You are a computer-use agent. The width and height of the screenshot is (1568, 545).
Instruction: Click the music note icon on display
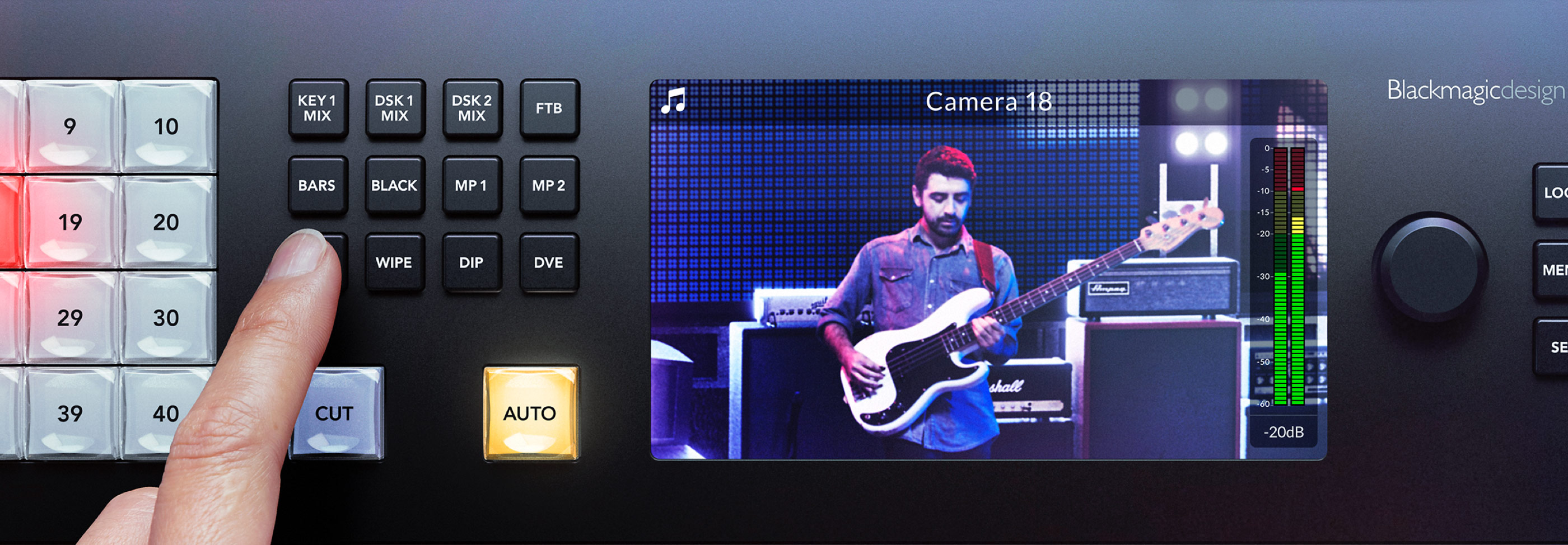click(x=673, y=101)
